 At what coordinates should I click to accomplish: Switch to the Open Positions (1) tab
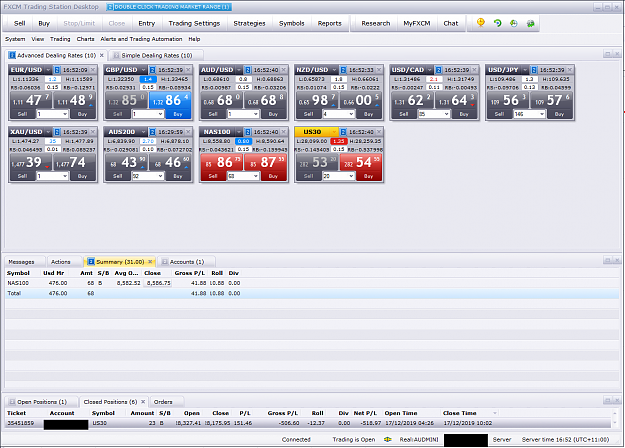41,402
